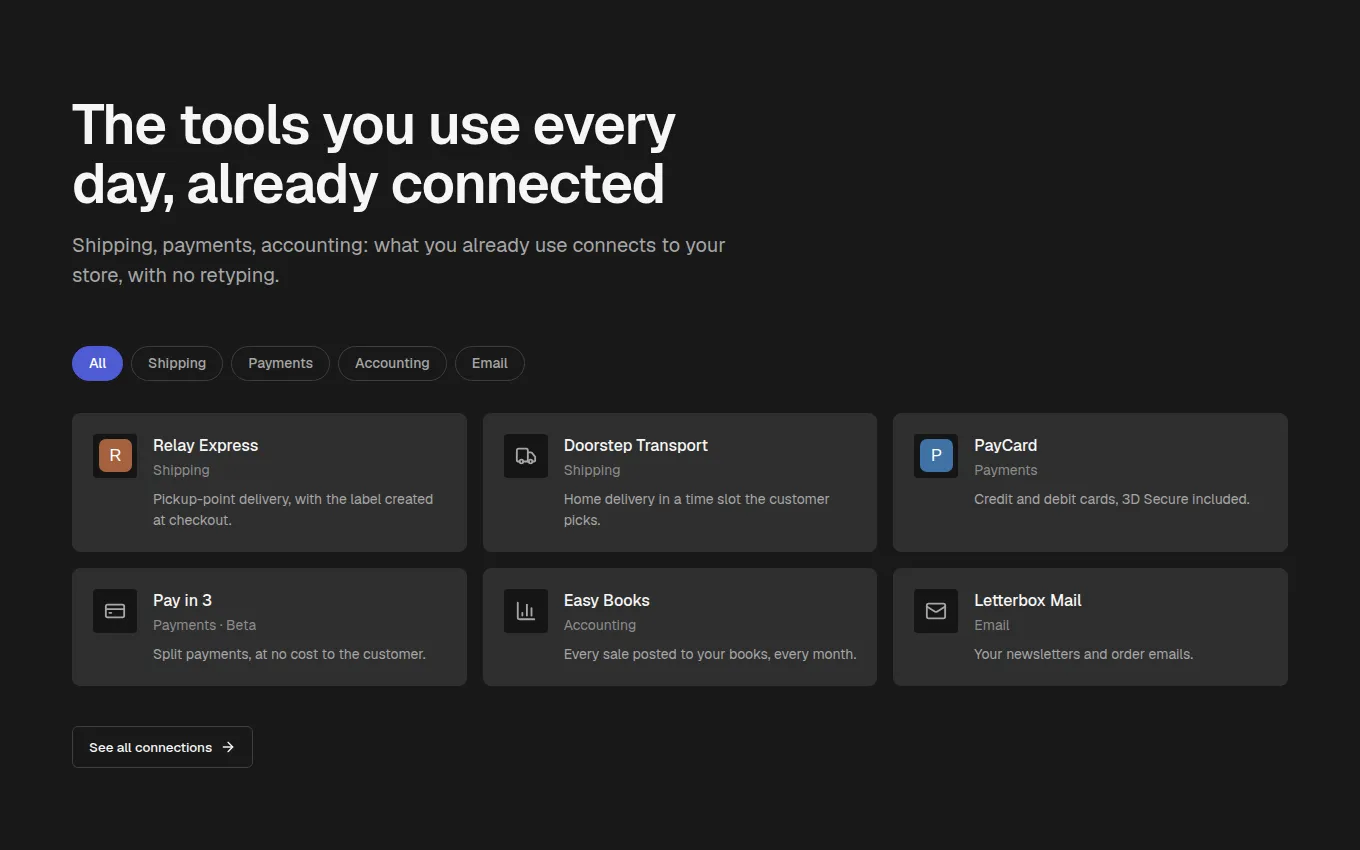The height and width of the screenshot is (850, 1360).
Task: Open the Pay in 3 title
Action: 182,600
